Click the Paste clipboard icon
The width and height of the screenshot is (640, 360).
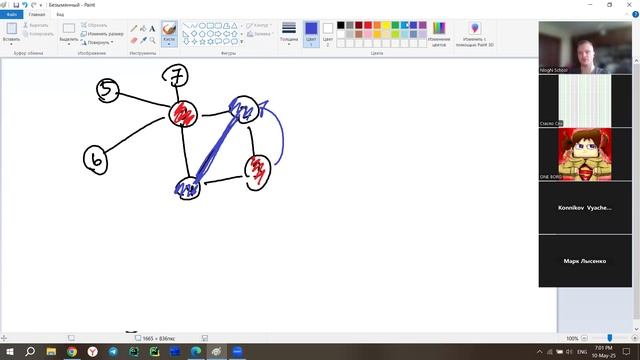click(11, 29)
